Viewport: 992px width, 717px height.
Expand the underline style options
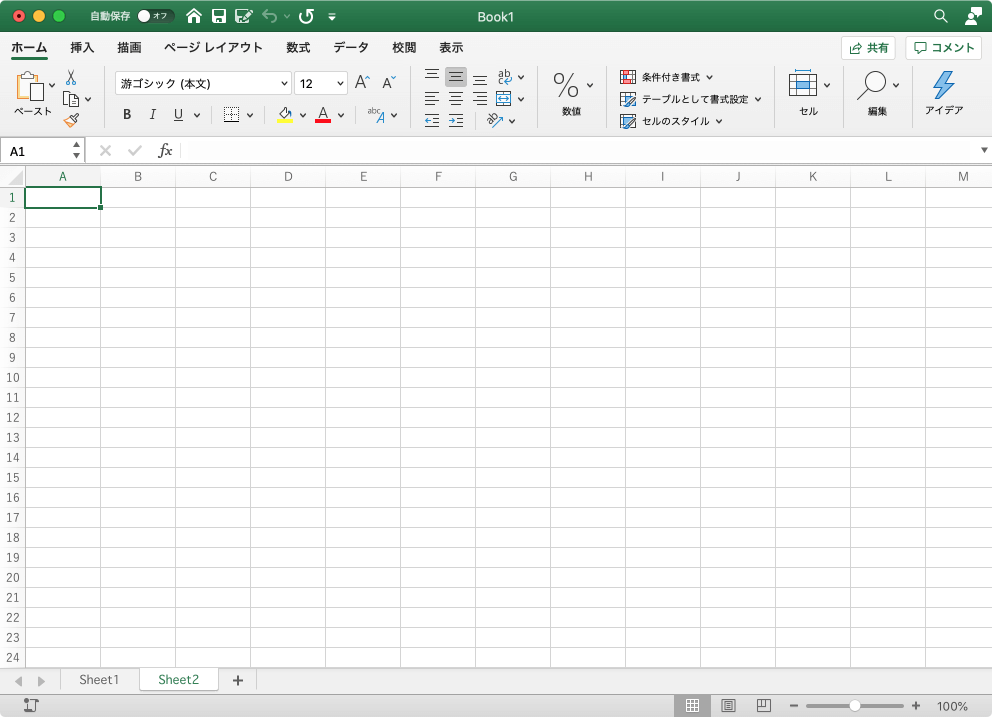tap(197, 115)
